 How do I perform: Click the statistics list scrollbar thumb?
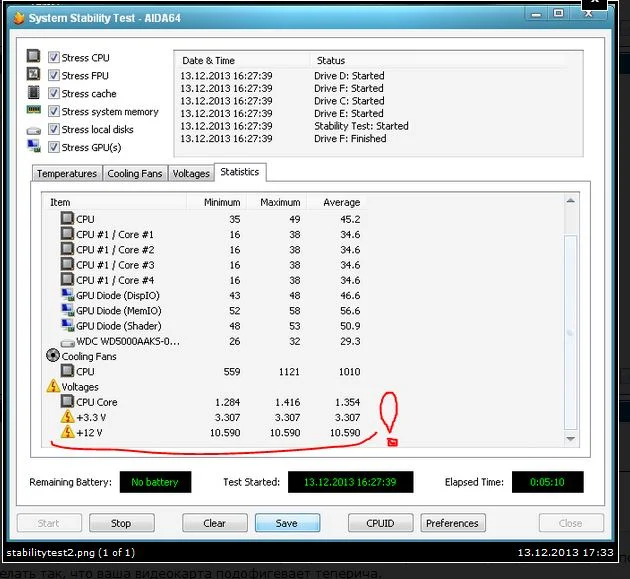click(x=571, y=333)
